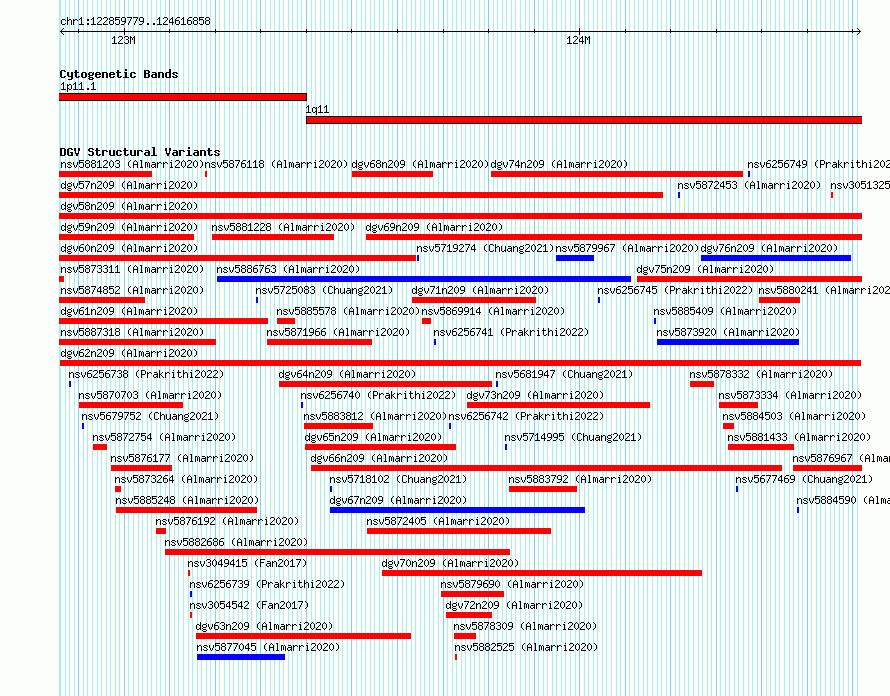Click nsv6256740 (Prakrithi2022) label

coord(378,395)
